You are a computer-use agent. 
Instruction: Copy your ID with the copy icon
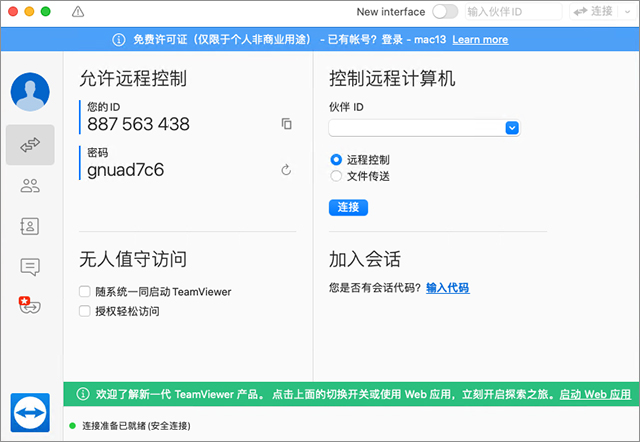[287, 124]
